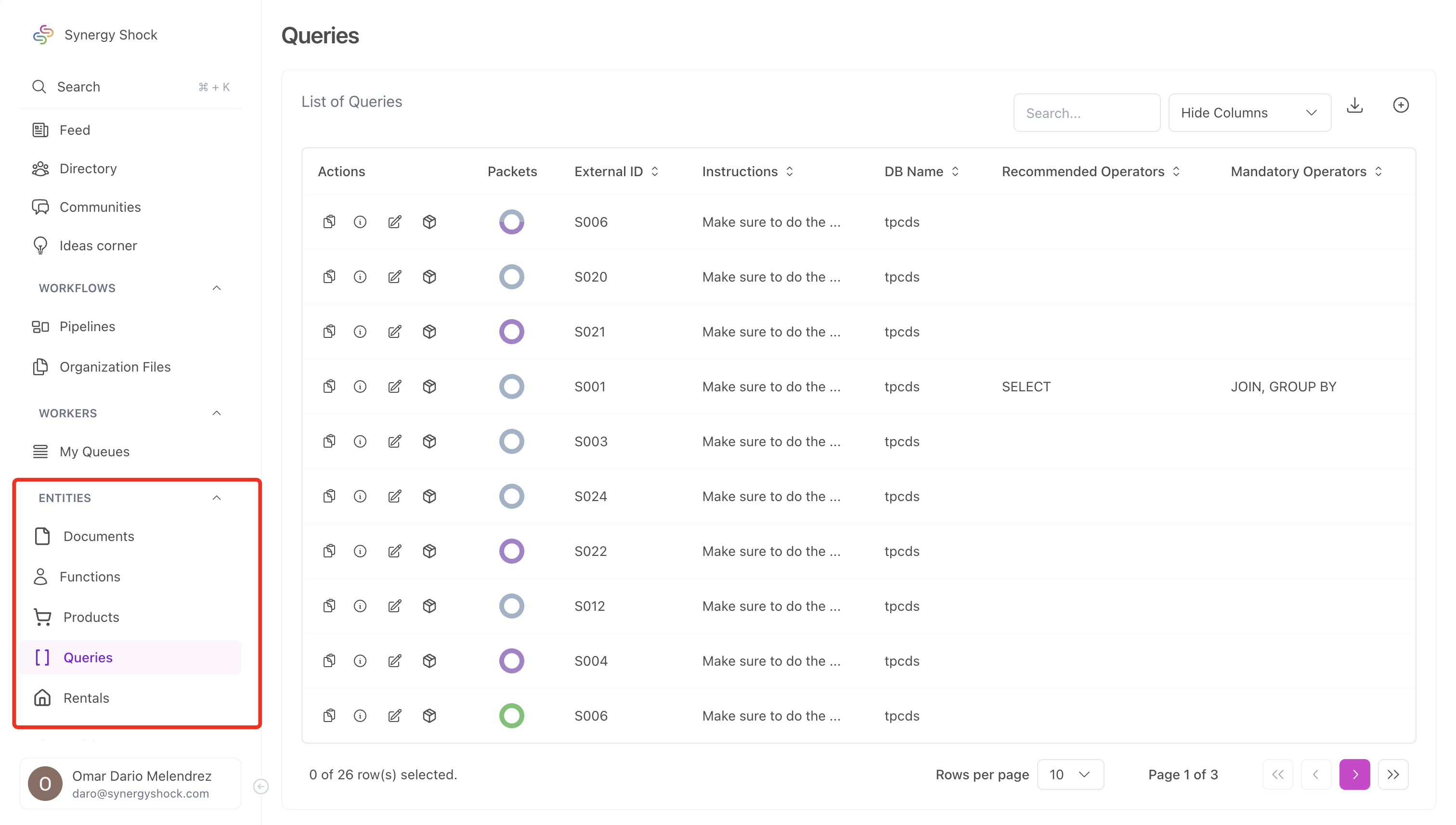Click the cube icon in row S022
Viewport: 1456px width, 825px height.
[429, 551]
